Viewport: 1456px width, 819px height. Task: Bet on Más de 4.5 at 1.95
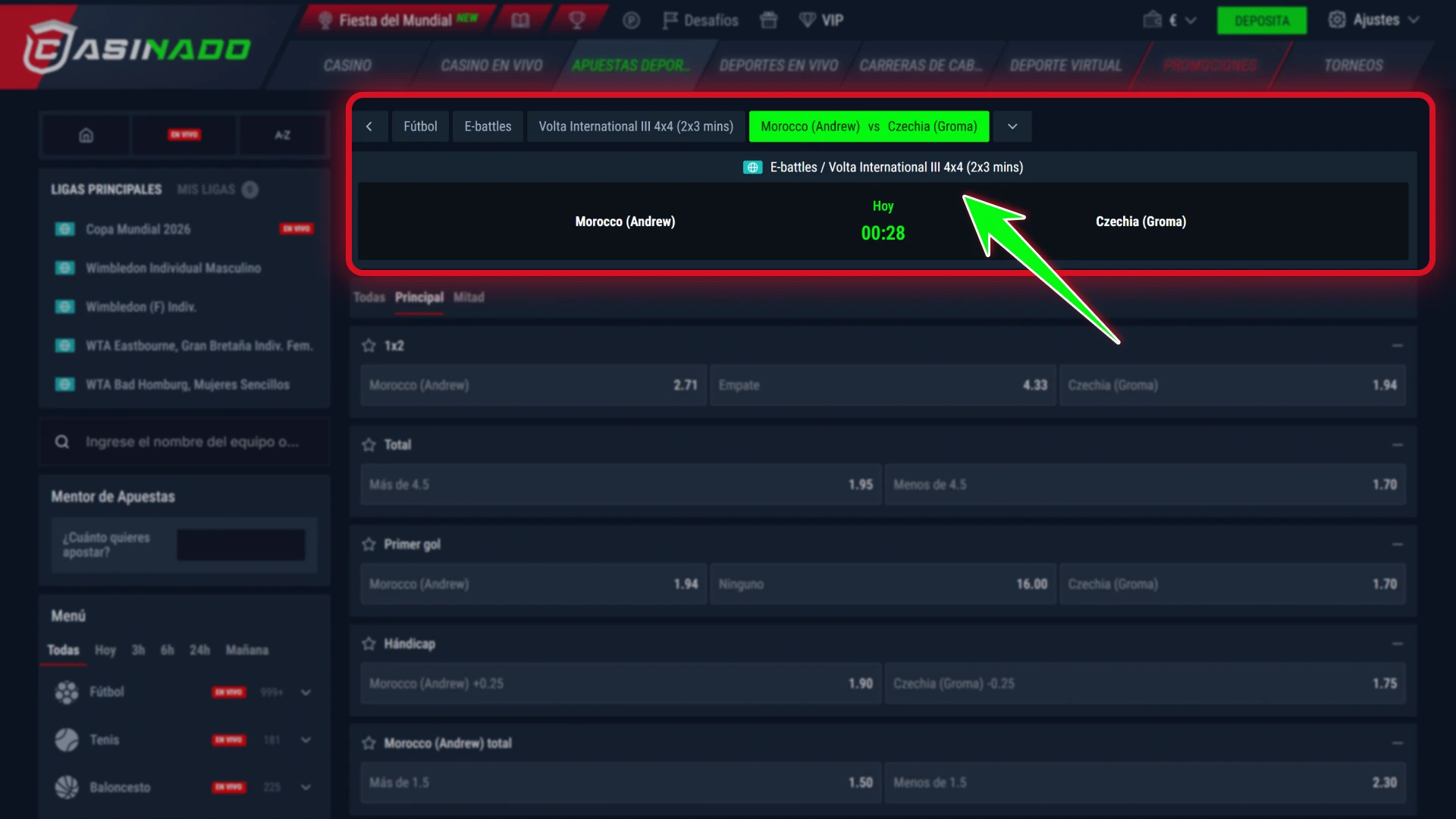[x=620, y=485]
